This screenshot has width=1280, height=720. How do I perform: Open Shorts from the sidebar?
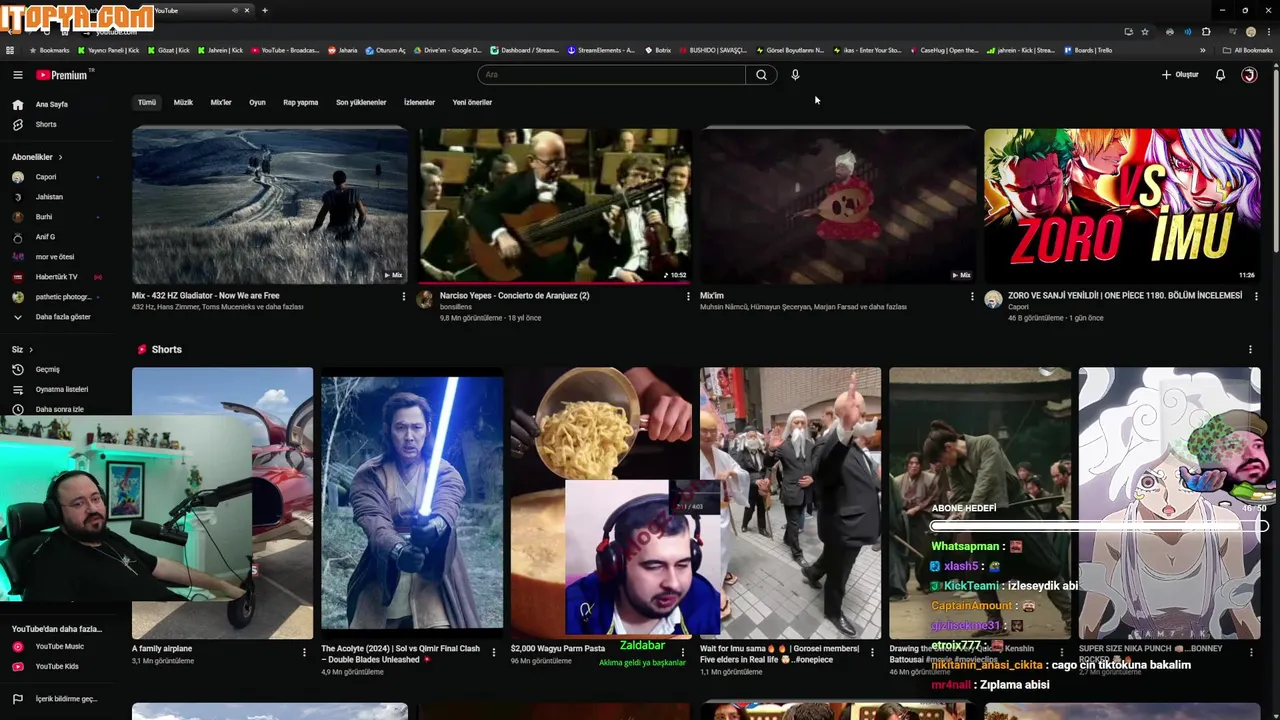coord(46,125)
